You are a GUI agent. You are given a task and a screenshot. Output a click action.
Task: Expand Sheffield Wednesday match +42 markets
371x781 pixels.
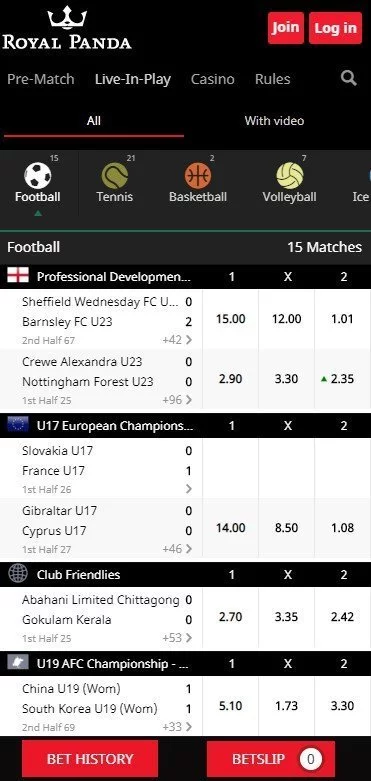pos(177,340)
